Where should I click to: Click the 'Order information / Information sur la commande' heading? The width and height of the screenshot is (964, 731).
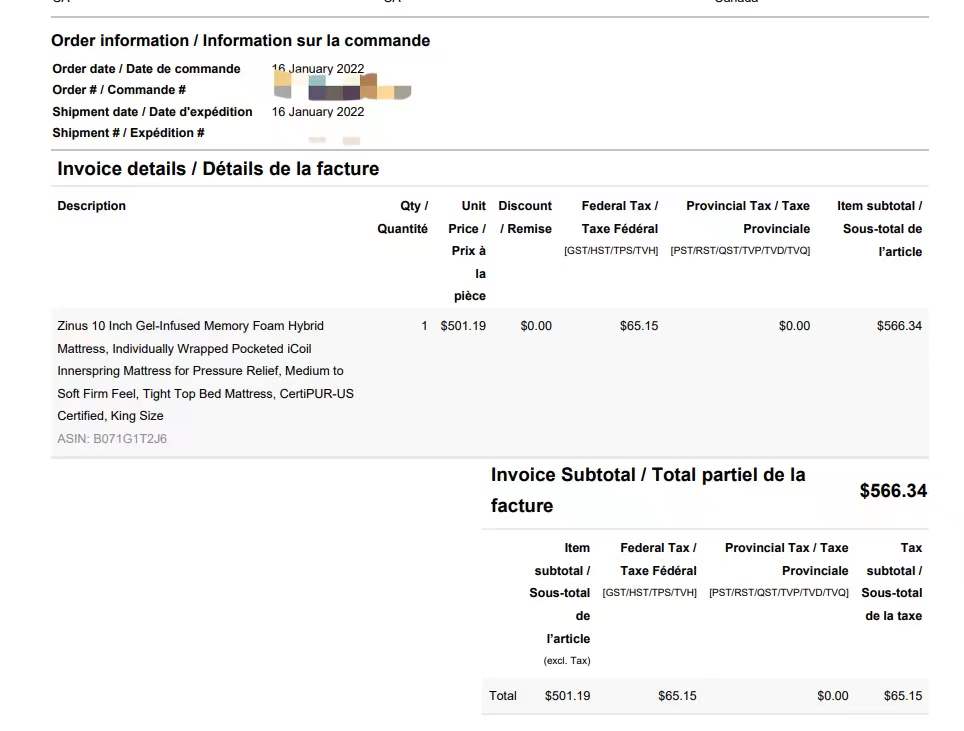click(240, 41)
